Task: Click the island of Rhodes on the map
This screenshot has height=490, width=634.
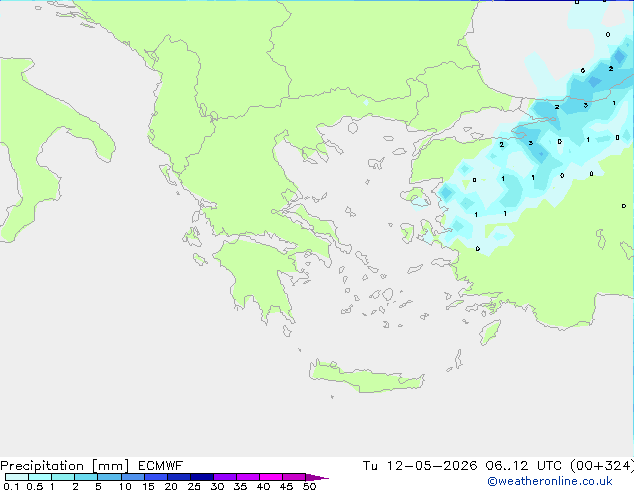Action: tap(490, 332)
